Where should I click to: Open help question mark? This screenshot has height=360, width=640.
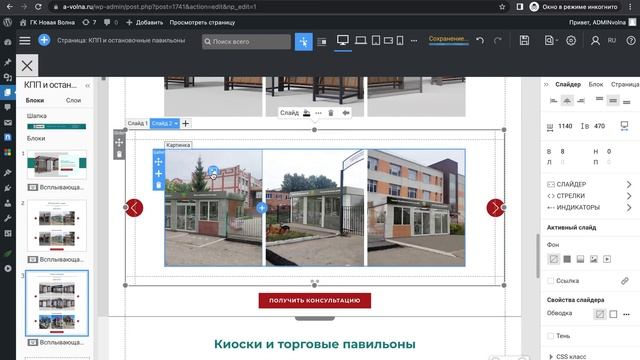[x=631, y=40]
